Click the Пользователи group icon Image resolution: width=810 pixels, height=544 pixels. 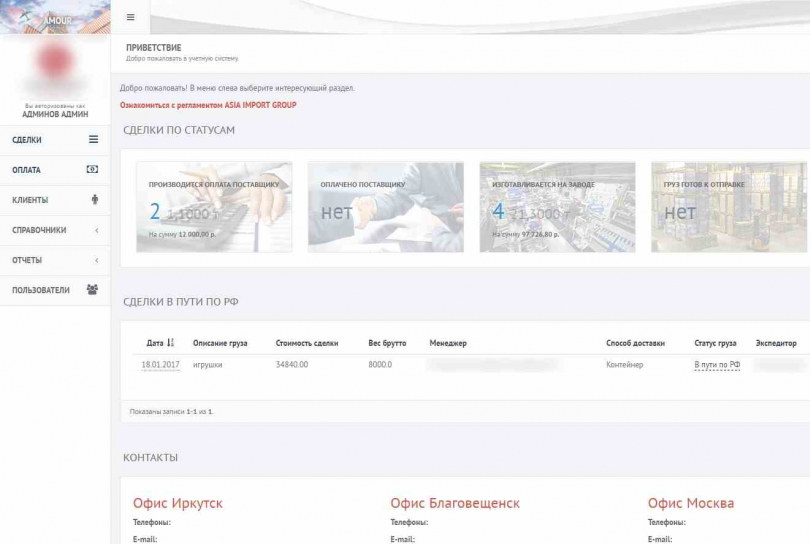92,290
